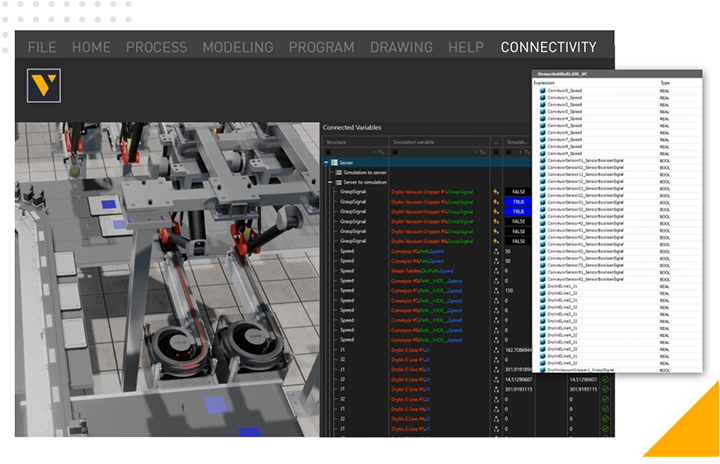Click the Server node icon in tree

335,162
